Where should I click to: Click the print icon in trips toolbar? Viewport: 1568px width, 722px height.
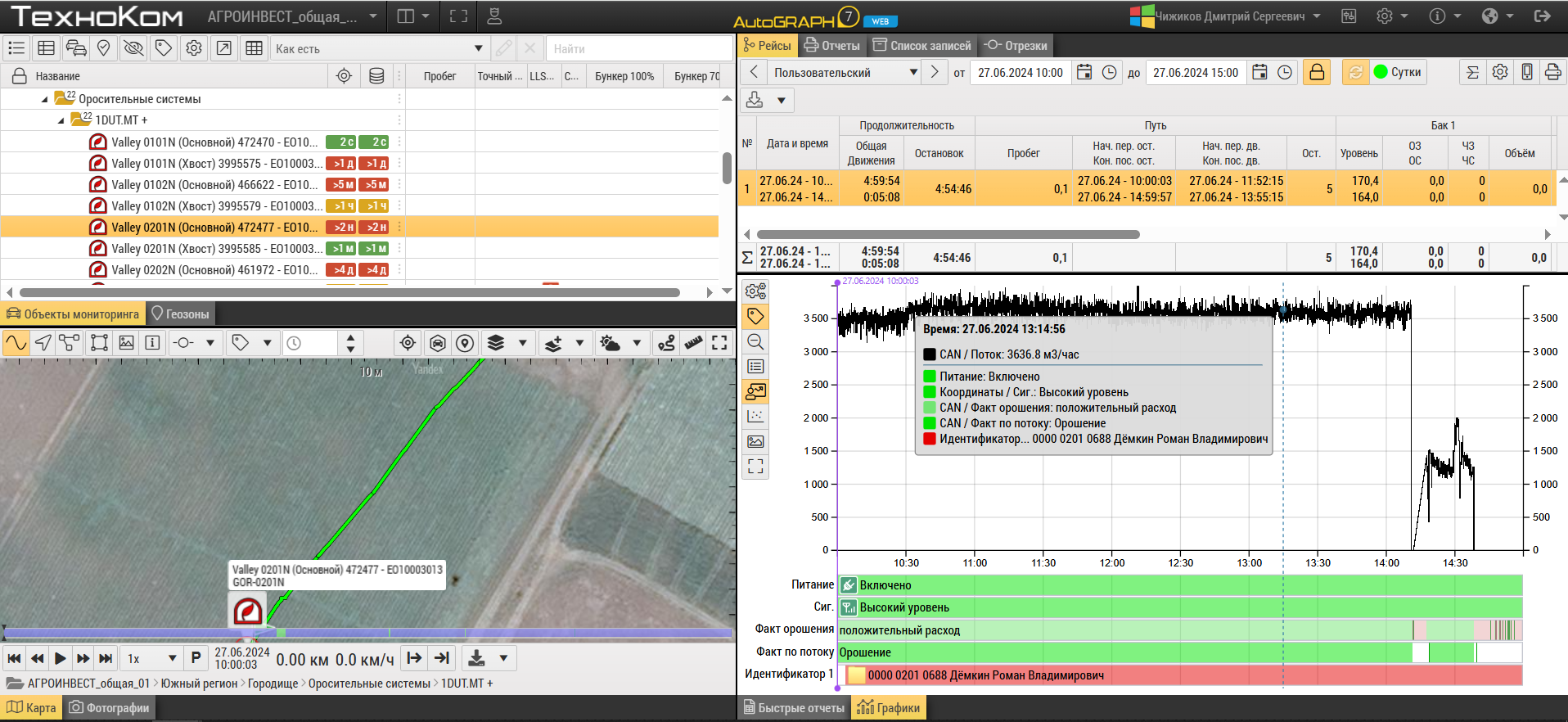(x=1552, y=72)
